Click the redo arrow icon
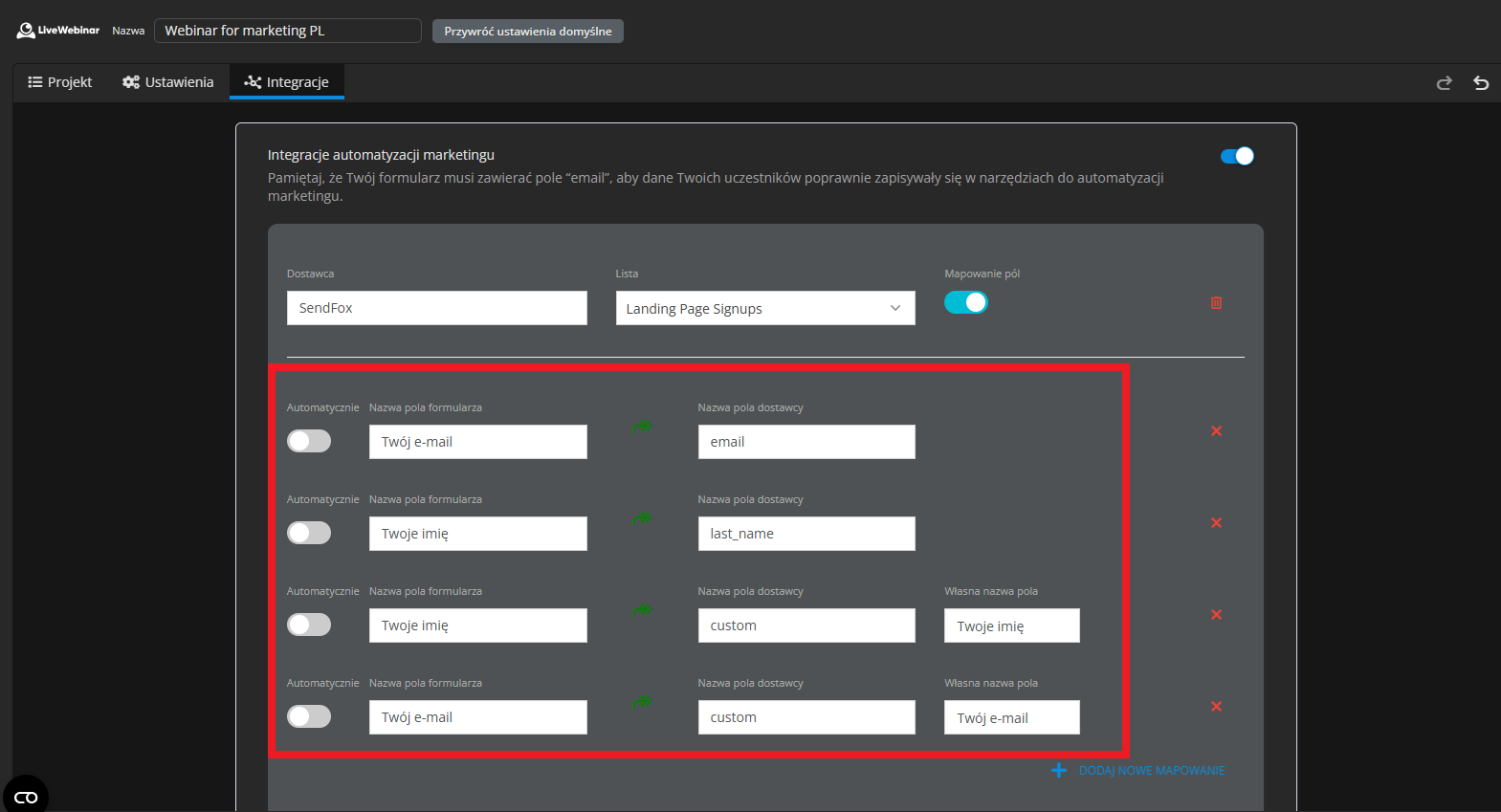 click(1444, 83)
